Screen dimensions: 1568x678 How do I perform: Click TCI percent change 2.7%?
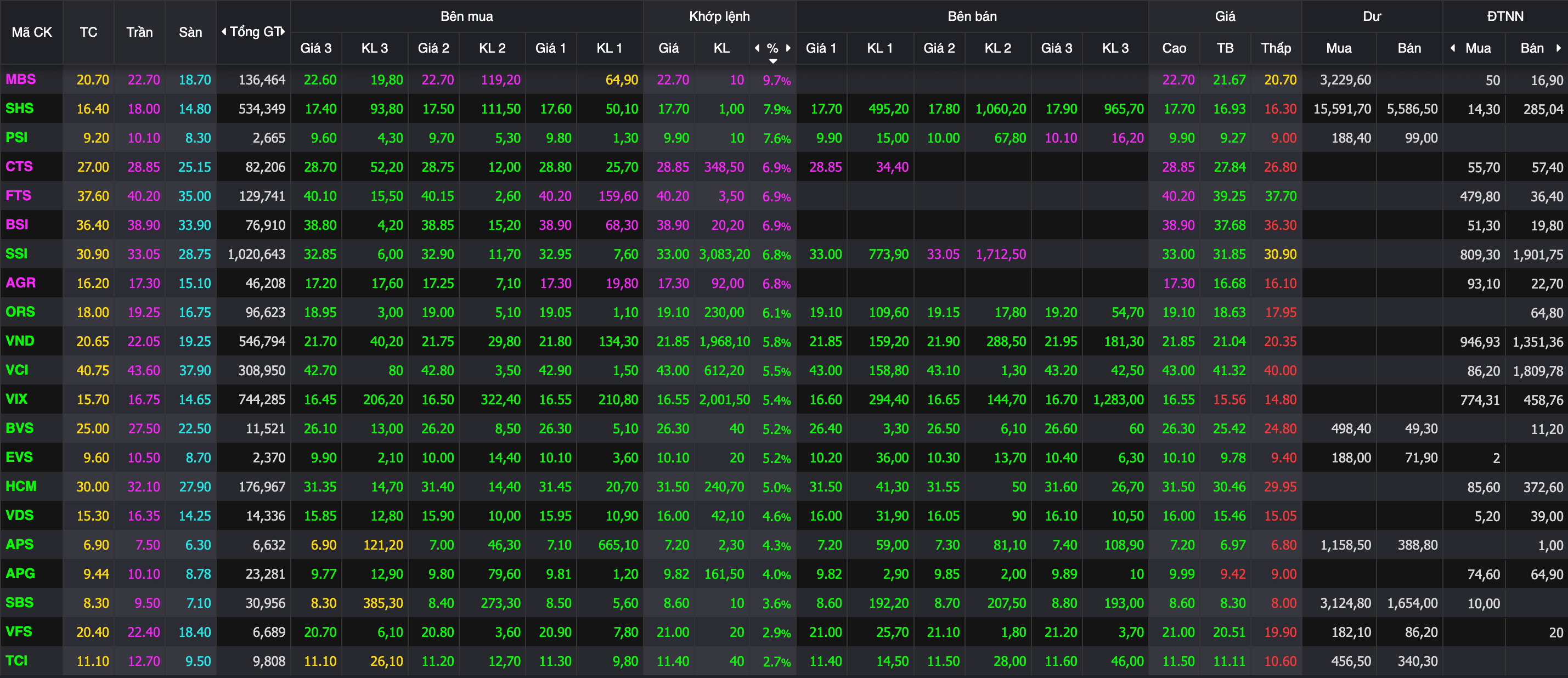point(777,662)
